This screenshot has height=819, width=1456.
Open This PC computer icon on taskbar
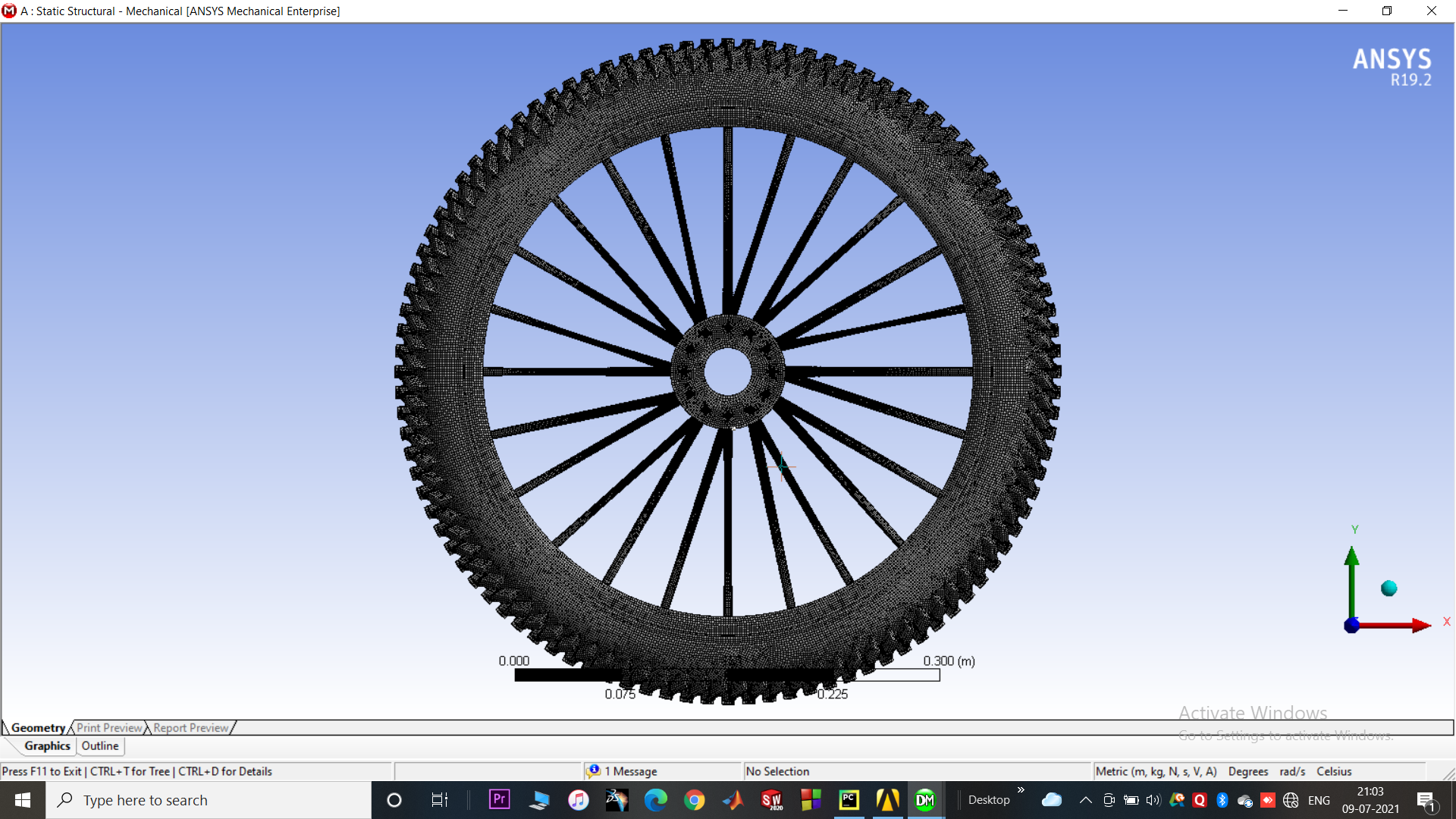pyautogui.click(x=539, y=800)
